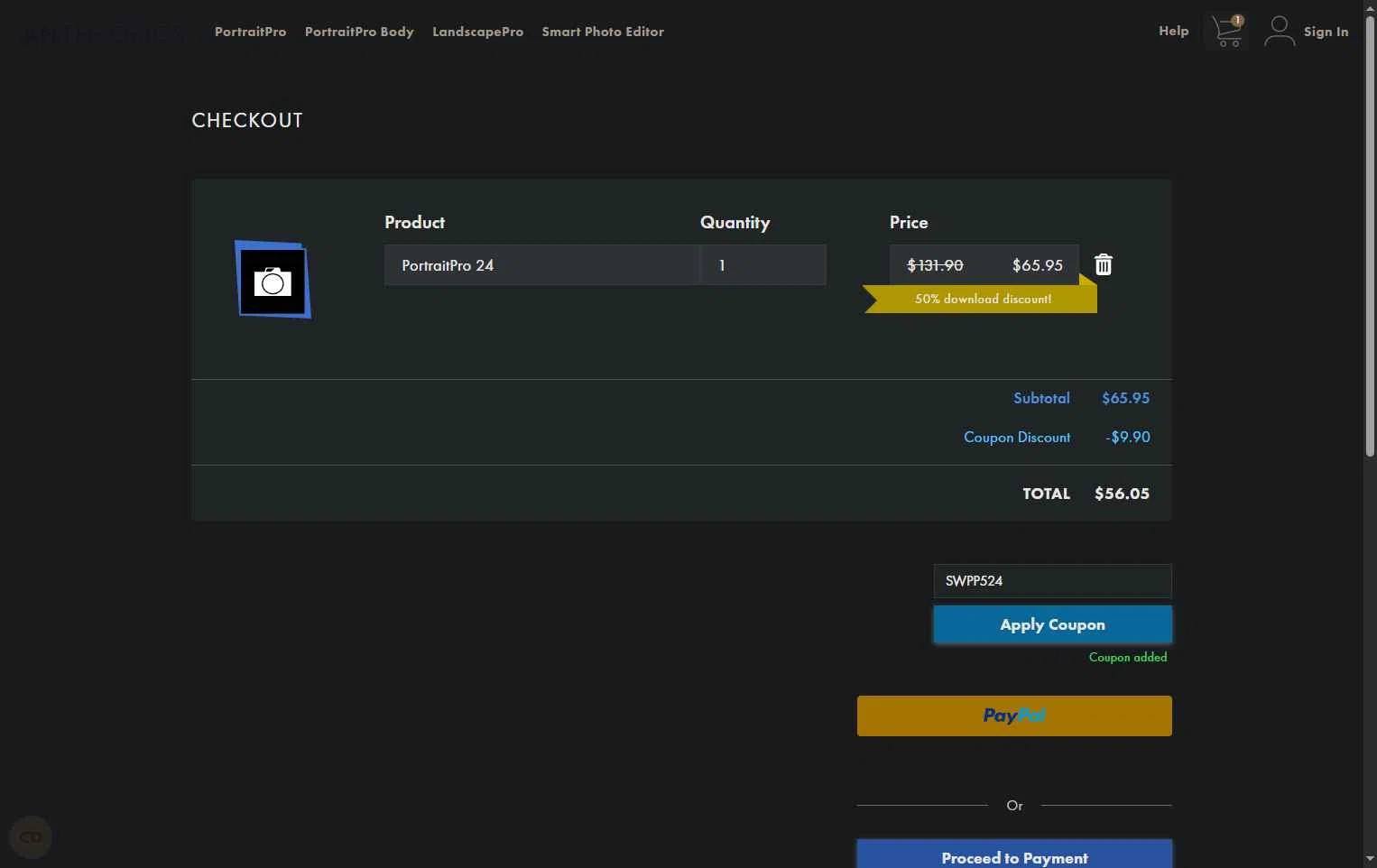Click the -$9.90 coupon discount amount

(x=1127, y=437)
